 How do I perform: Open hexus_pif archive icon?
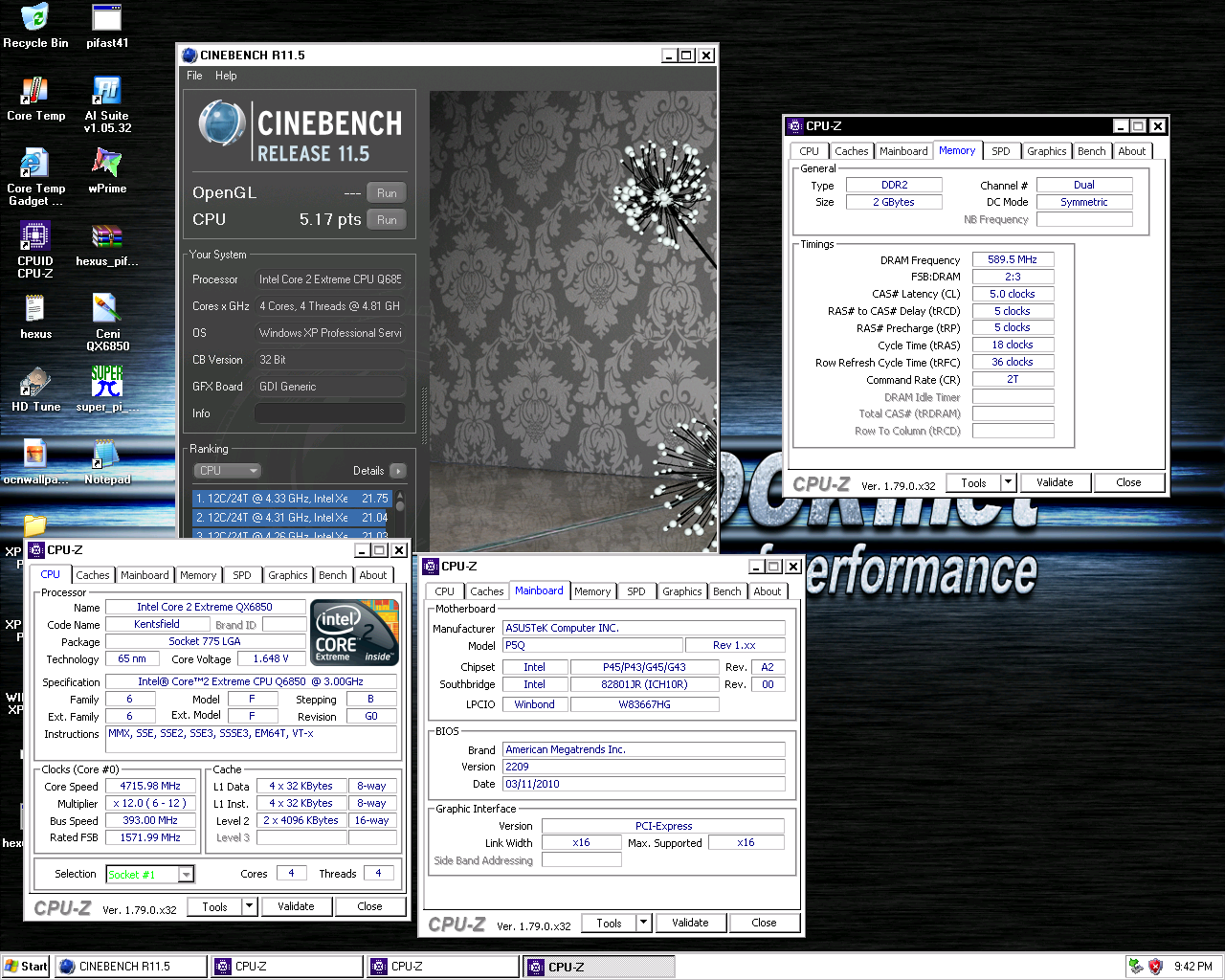coord(107,244)
